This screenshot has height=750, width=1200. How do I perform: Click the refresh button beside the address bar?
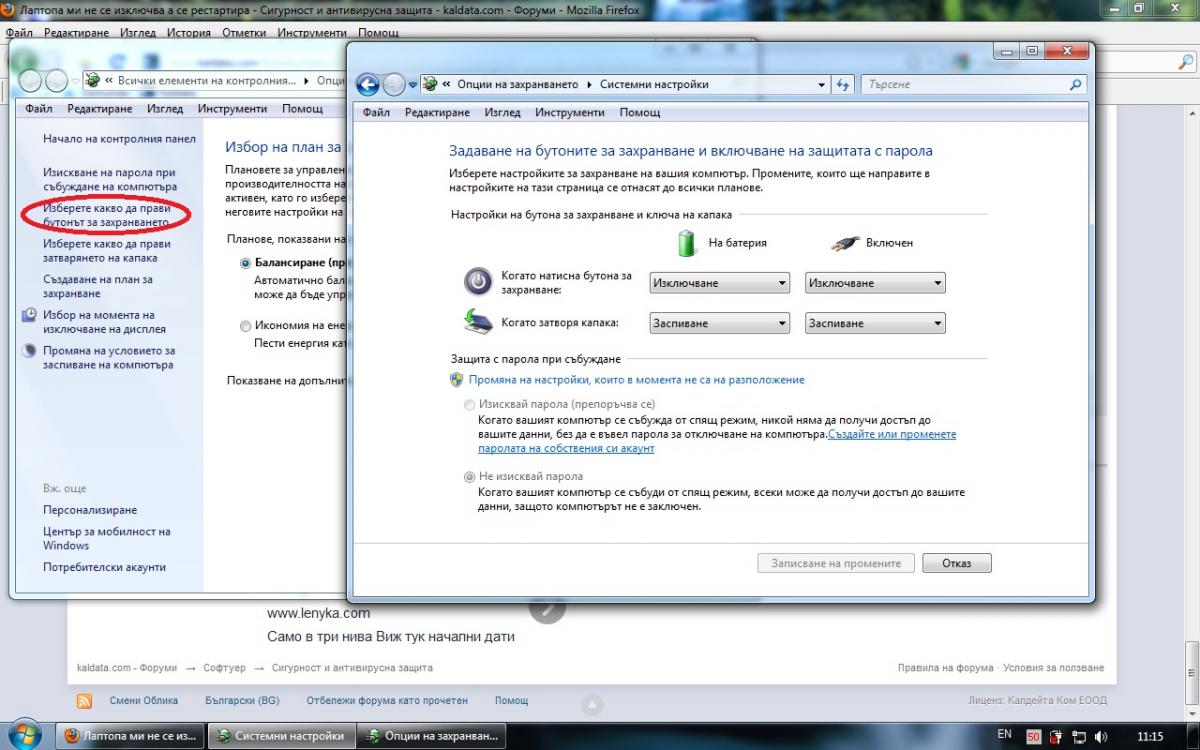coord(843,85)
